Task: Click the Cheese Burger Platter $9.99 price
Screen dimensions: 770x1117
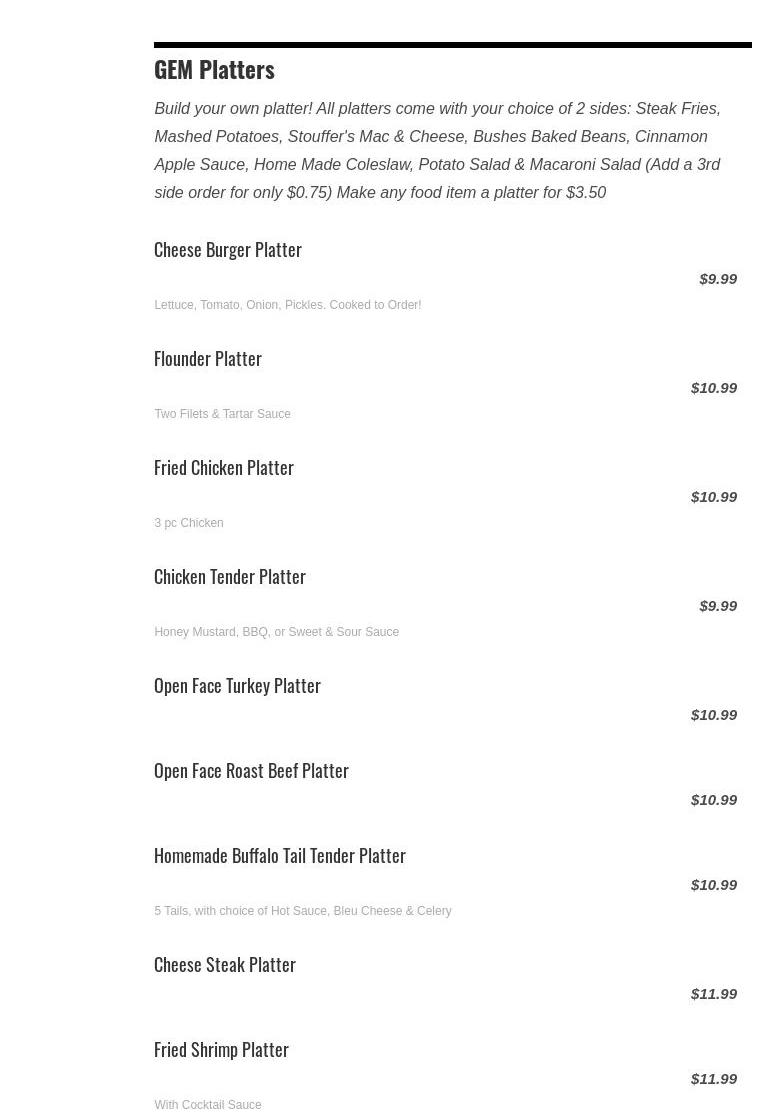Action: [718, 279]
